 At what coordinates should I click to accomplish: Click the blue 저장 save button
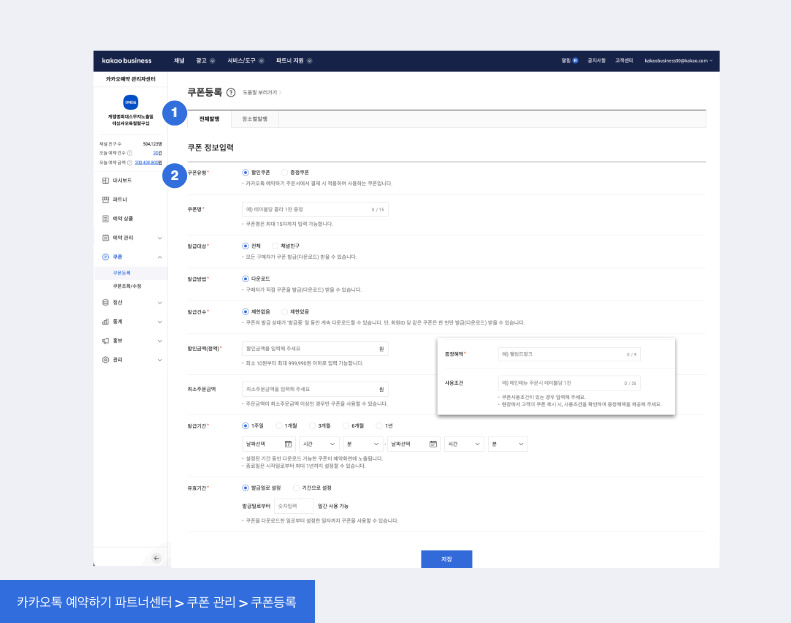446,559
